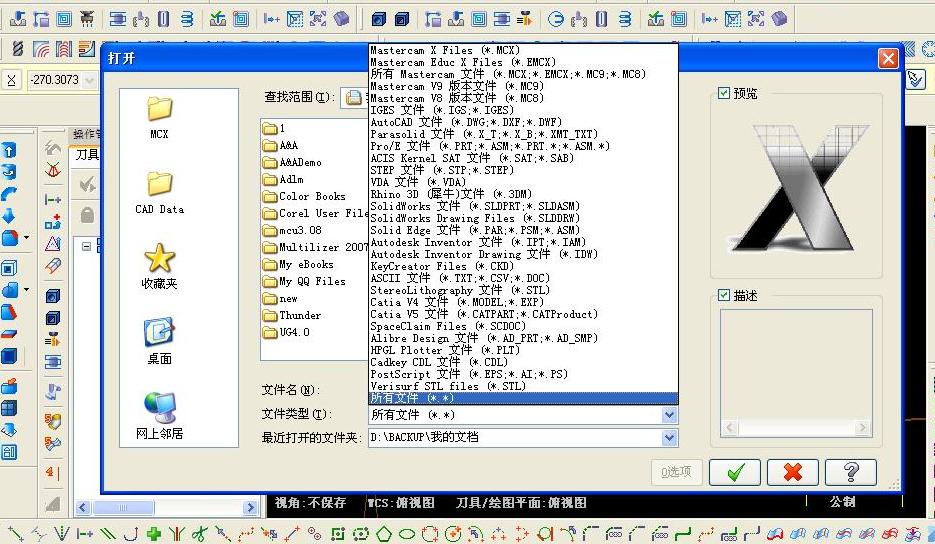Confirm with the green checkmark button
The height and width of the screenshot is (544, 935).
pos(735,473)
